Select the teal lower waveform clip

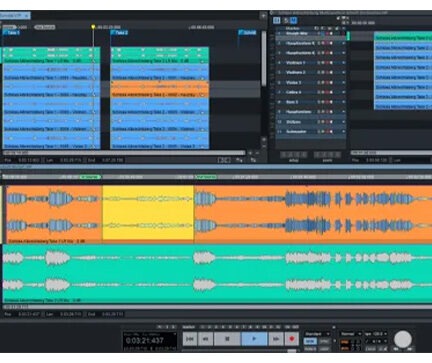217,273
